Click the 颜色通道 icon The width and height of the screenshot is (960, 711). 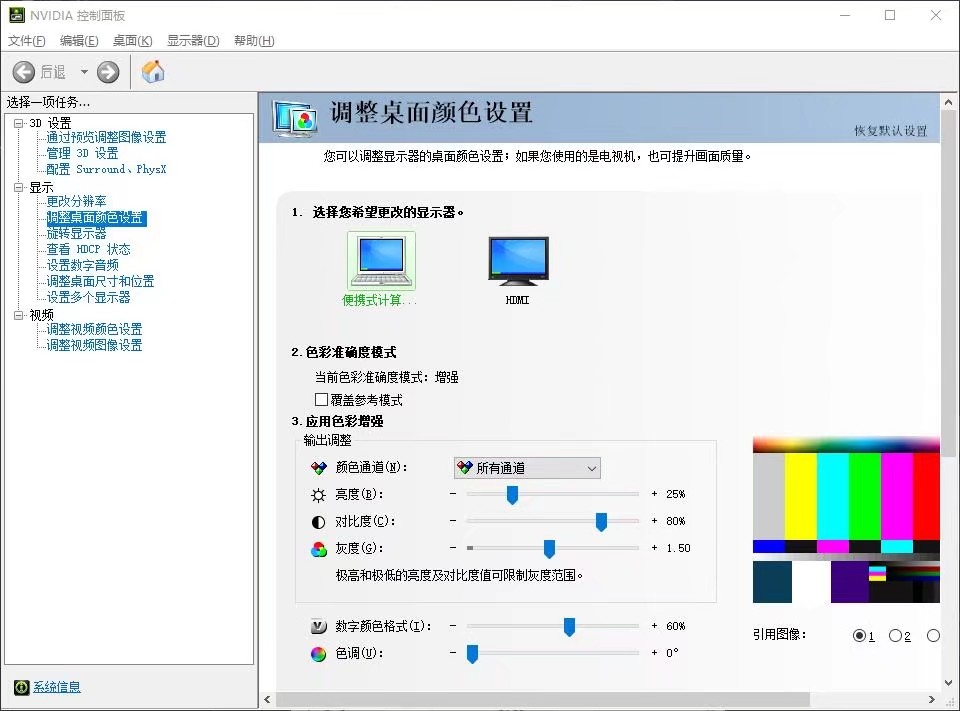[319, 468]
